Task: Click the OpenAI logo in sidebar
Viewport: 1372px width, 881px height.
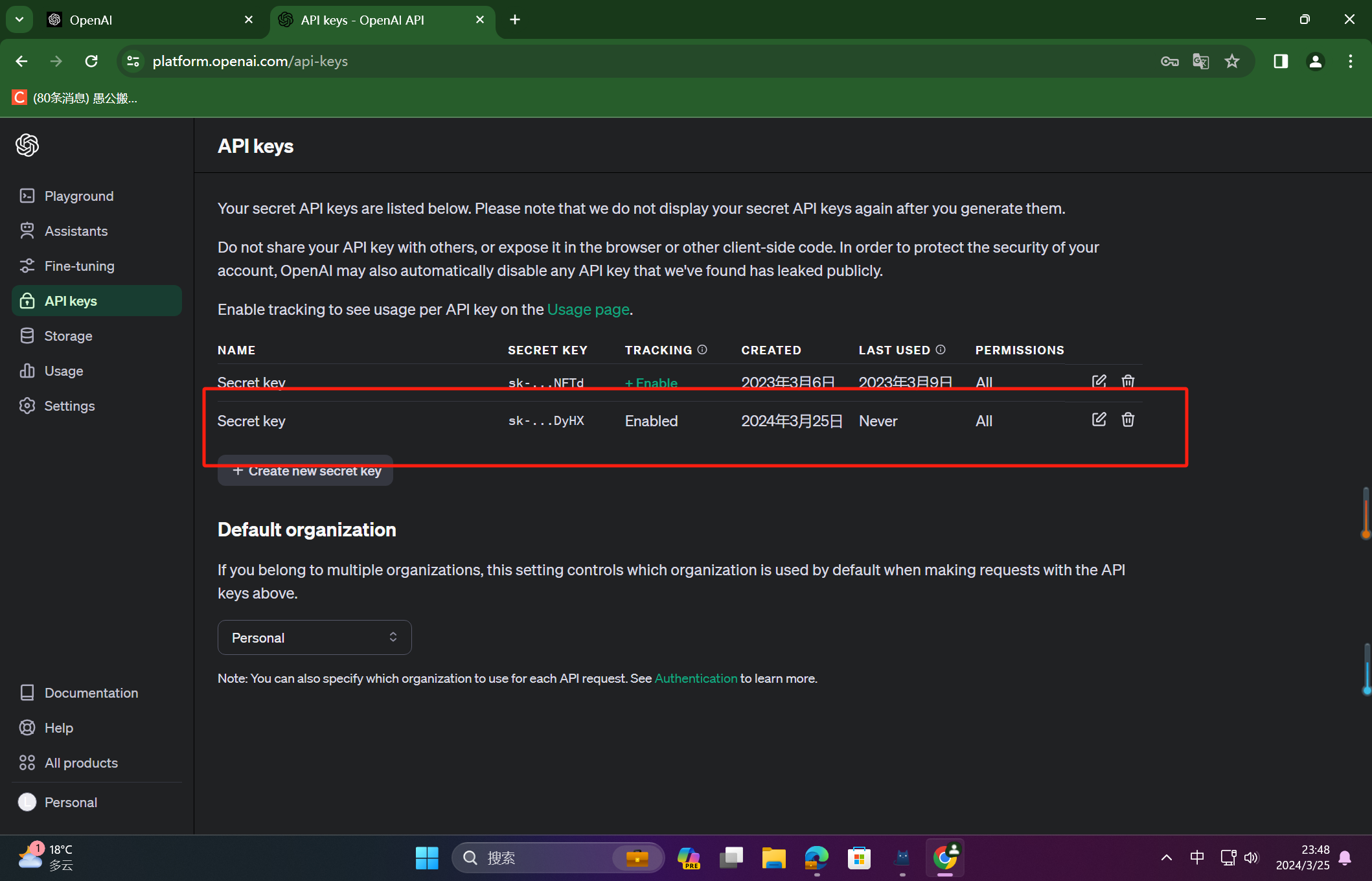Action: [x=27, y=145]
